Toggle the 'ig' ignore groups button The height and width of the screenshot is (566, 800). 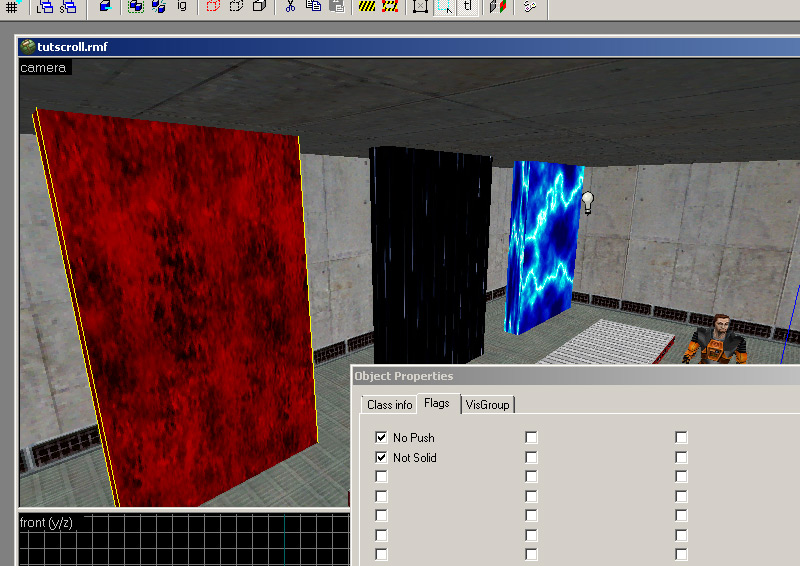point(182,6)
